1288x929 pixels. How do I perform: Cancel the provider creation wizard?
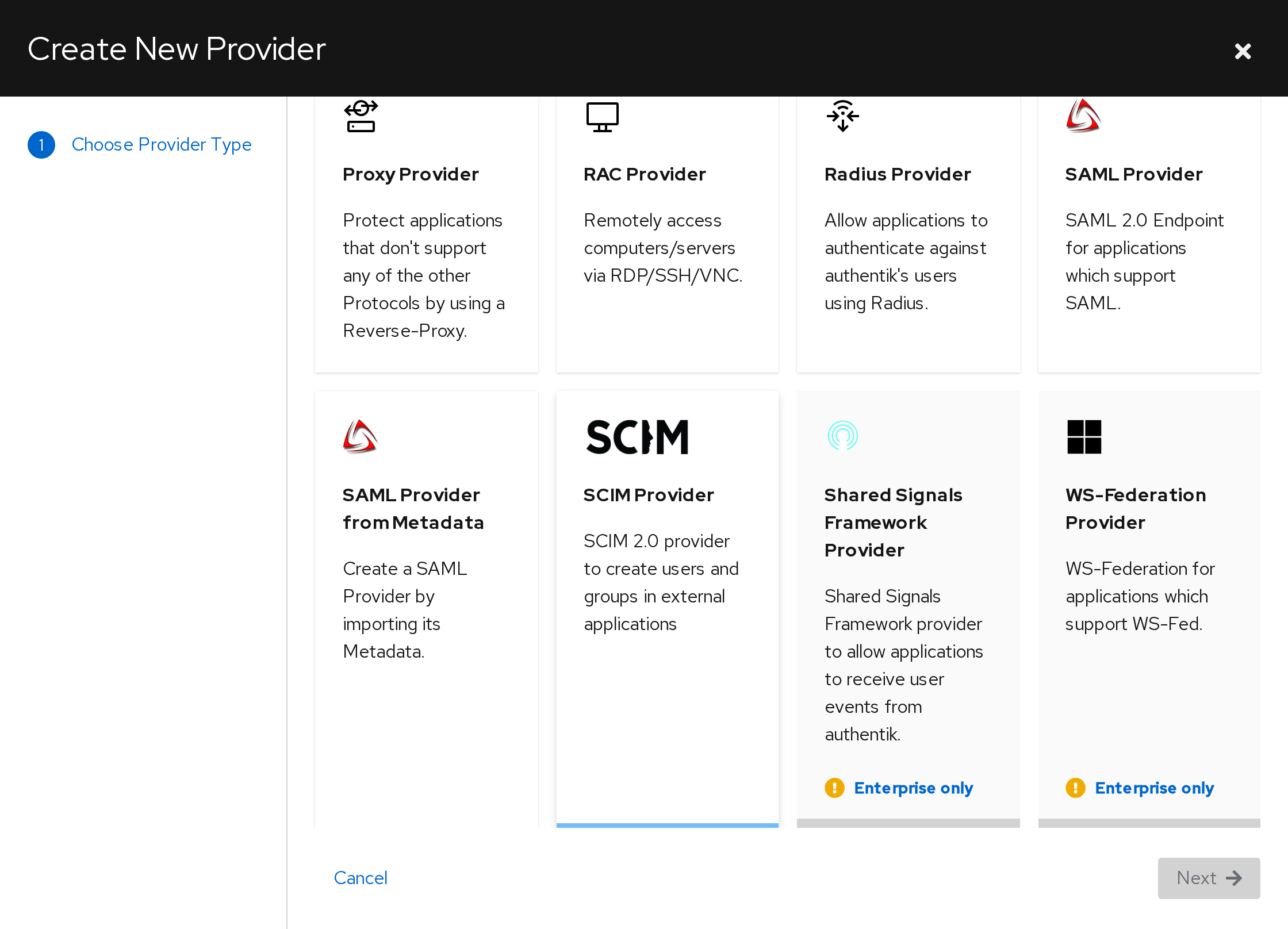pyautogui.click(x=361, y=878)
